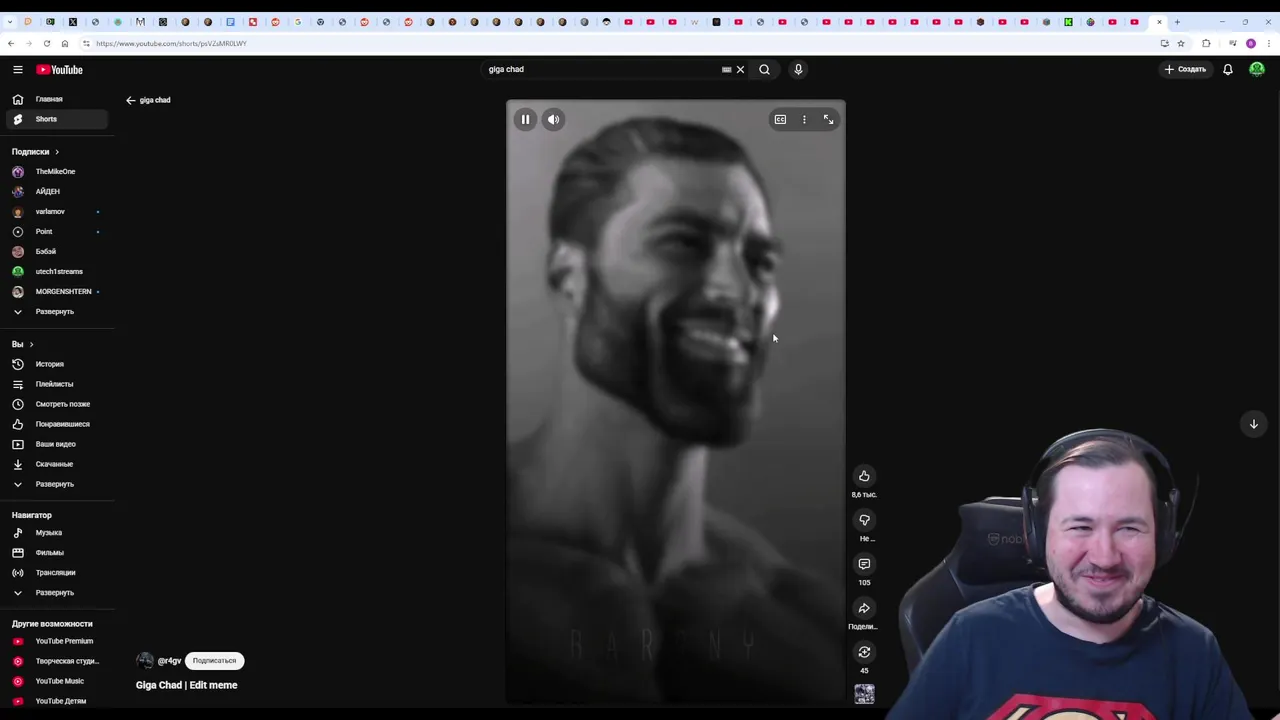Enter fullscreen on the Short
Screen dimensions: 1280x720
(828, 119)
